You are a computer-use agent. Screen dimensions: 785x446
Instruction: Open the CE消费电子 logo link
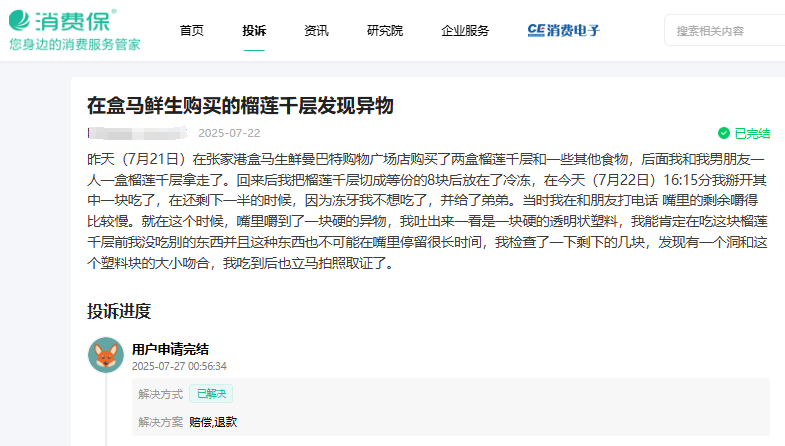[563, 31]
